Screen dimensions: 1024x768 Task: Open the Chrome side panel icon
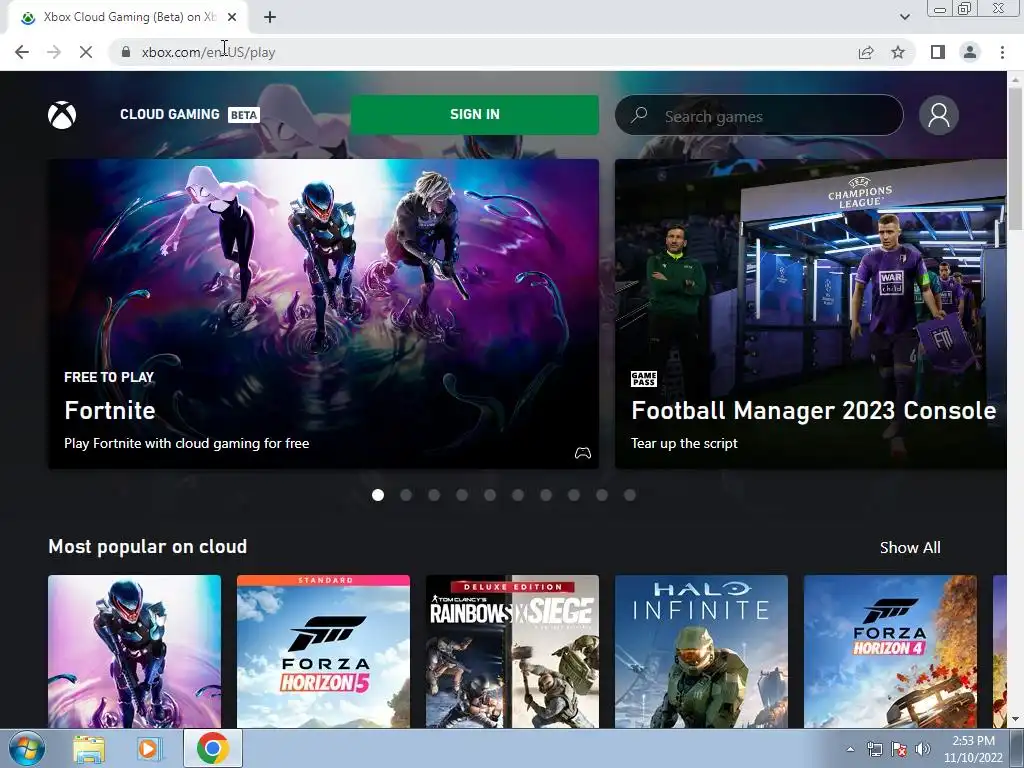point(938,52)
